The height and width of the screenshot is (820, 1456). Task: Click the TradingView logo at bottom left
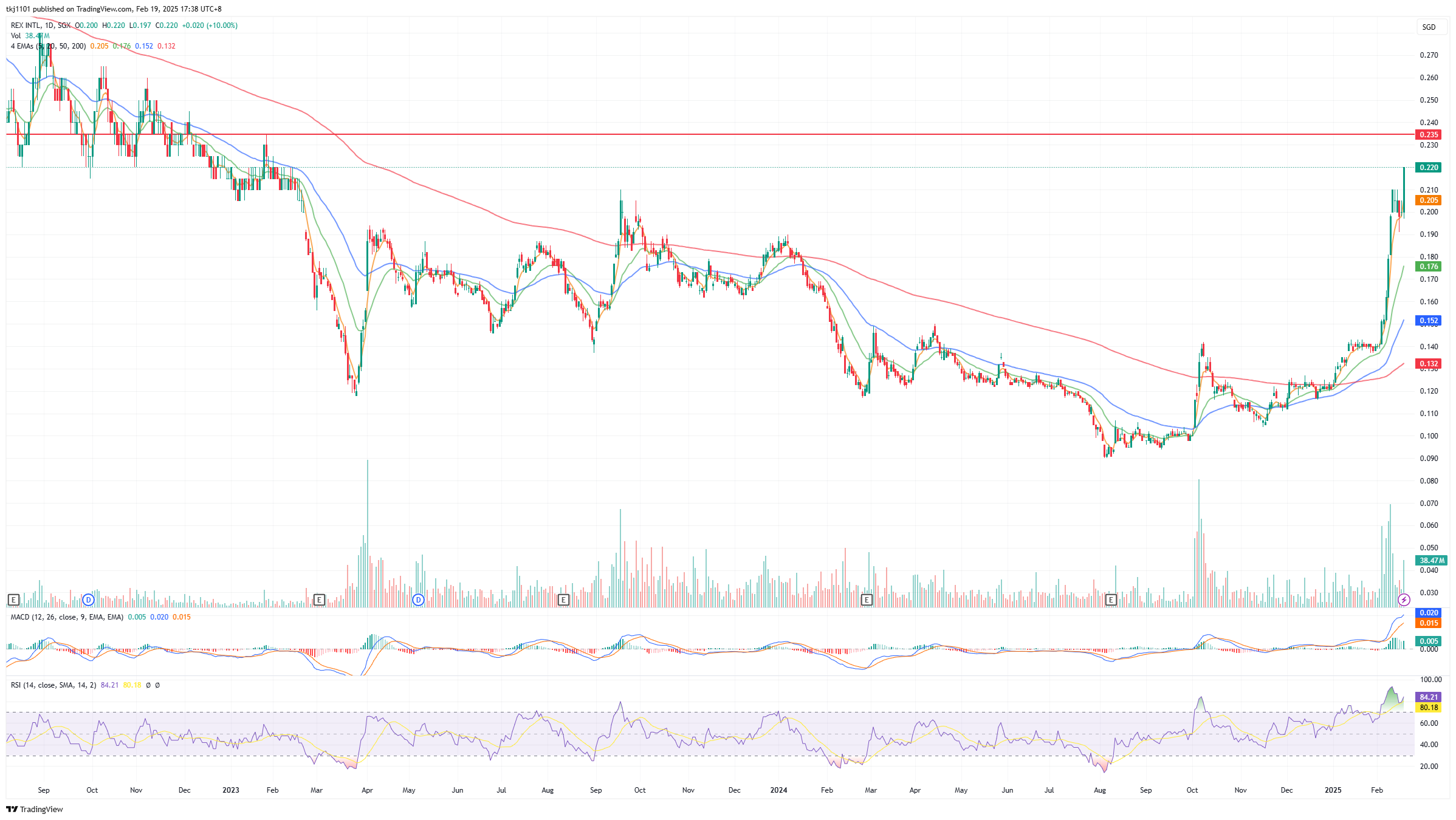pyautogui.click(x=35, y=809)
